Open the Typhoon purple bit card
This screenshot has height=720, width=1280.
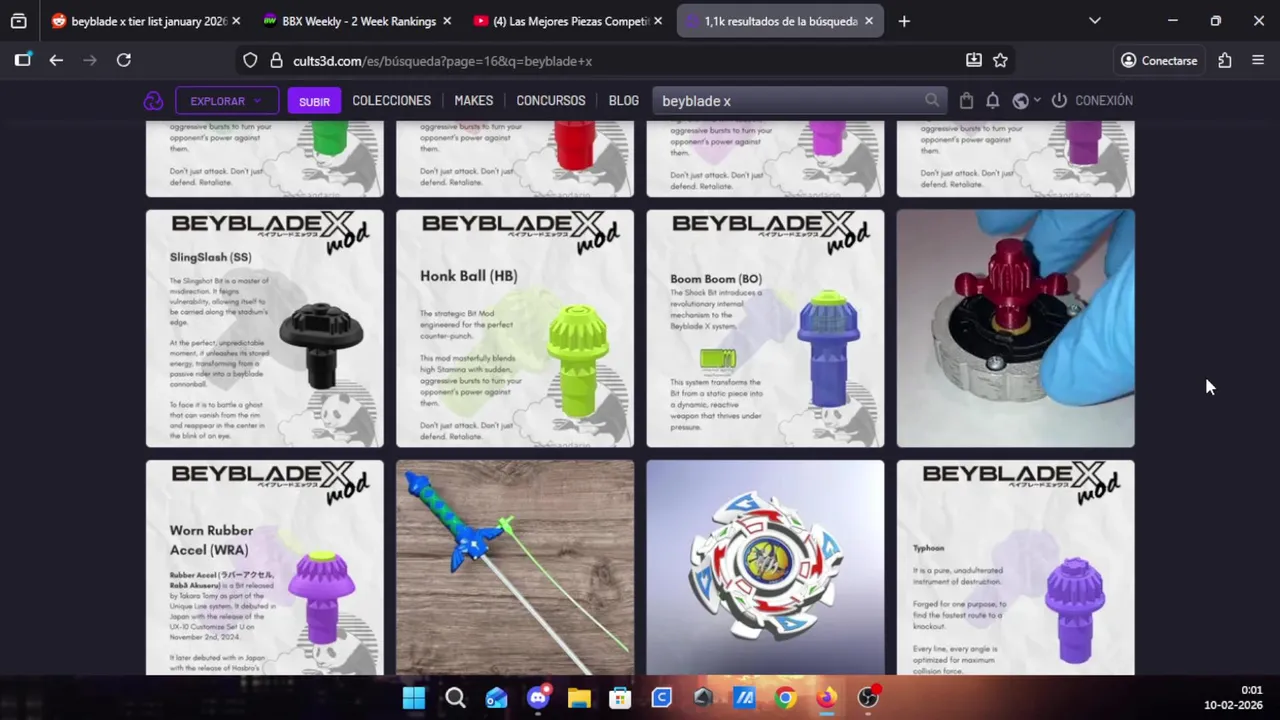(1015, 567)
